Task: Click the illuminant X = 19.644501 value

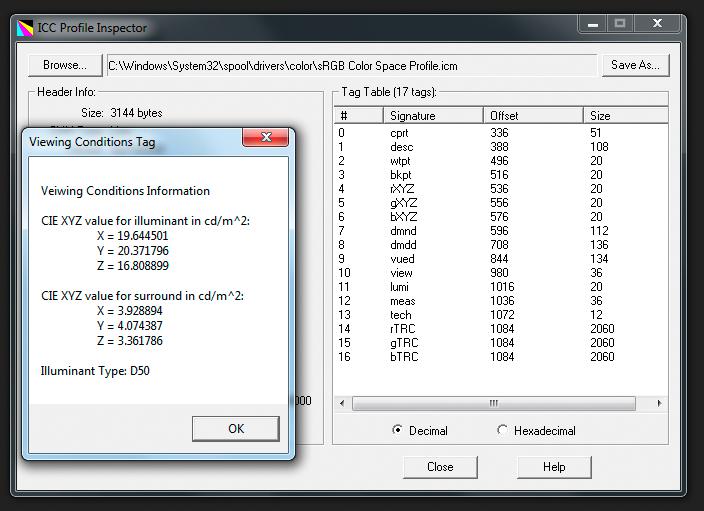Action: (x=132, y=236)
